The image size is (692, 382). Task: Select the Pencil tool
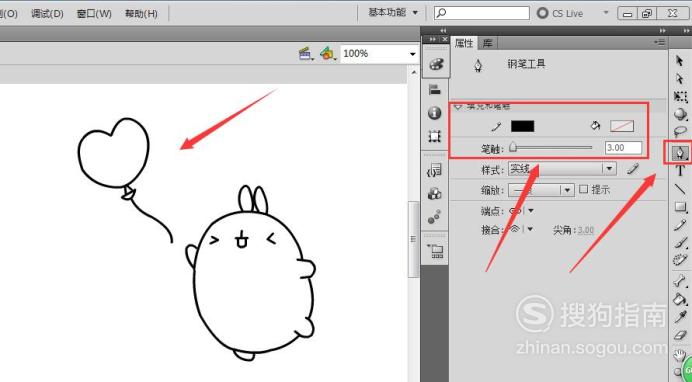pos(680,224)
